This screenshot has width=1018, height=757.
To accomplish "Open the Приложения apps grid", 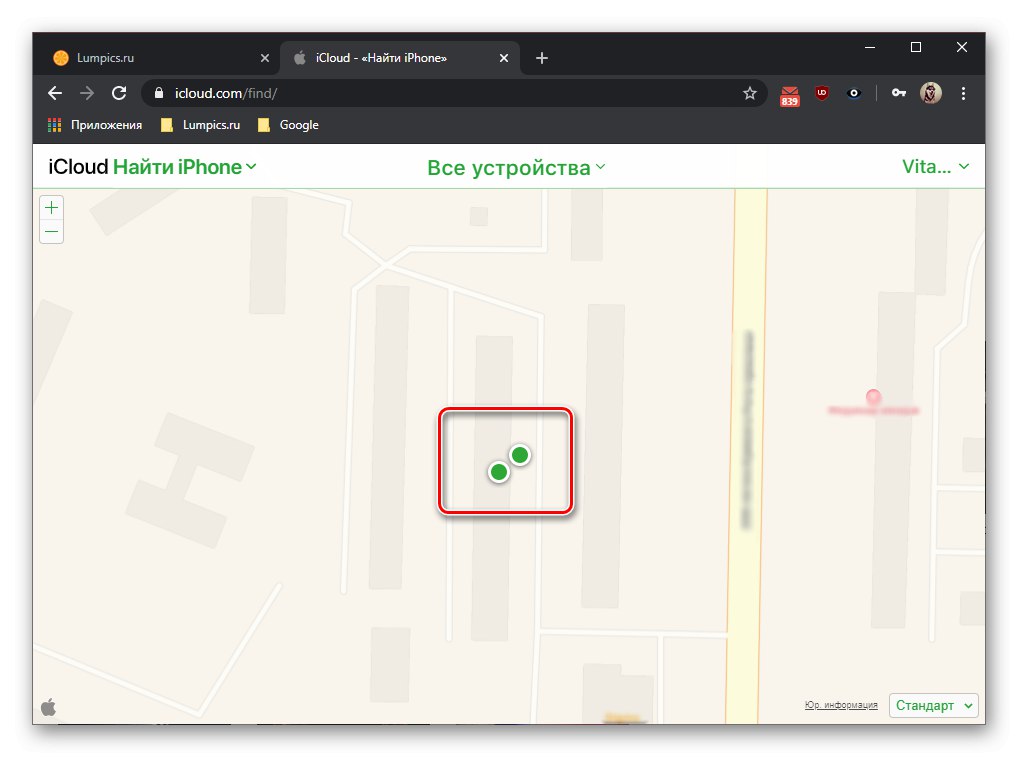I will pos(95,125).
